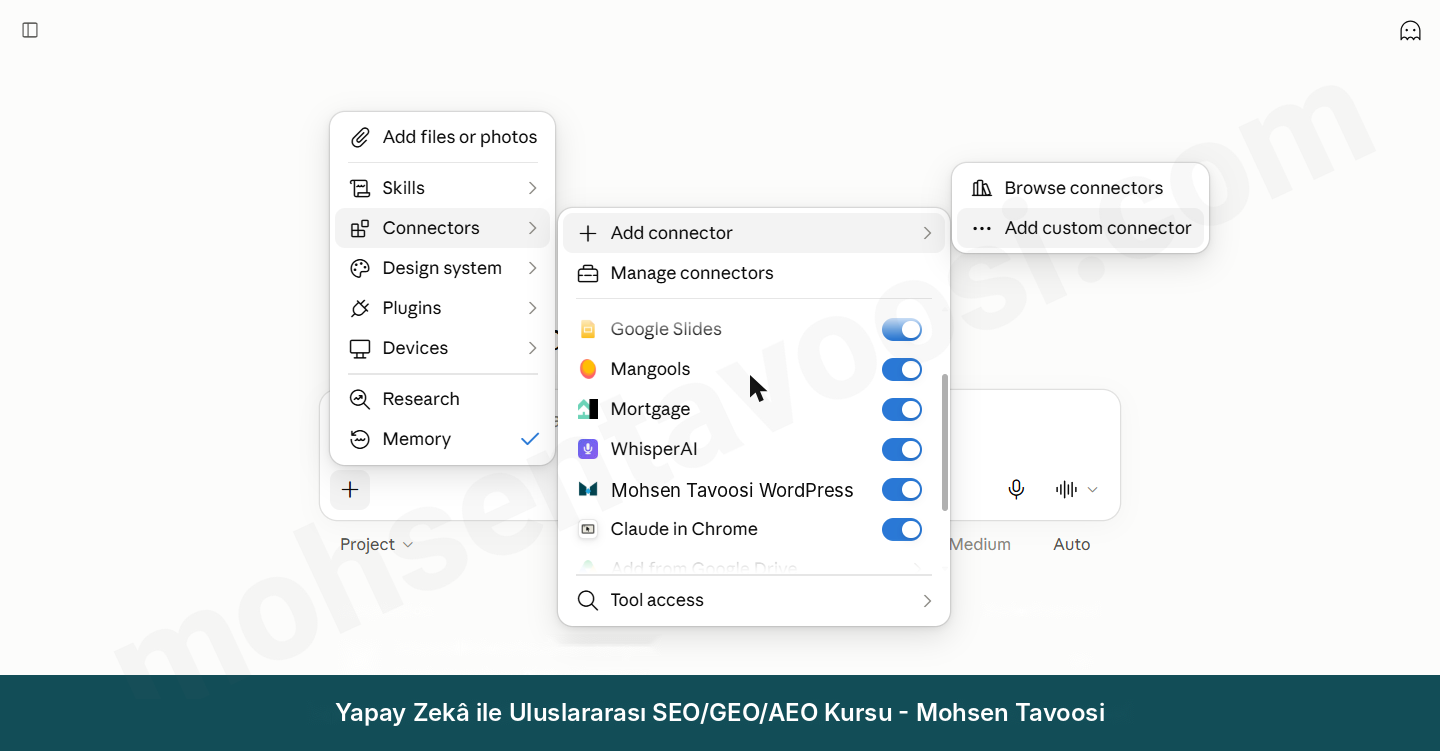This screenshot has height=751, width=1440.
Task: Click the Claude in Chrome connector icon
Action: point(588,529)
